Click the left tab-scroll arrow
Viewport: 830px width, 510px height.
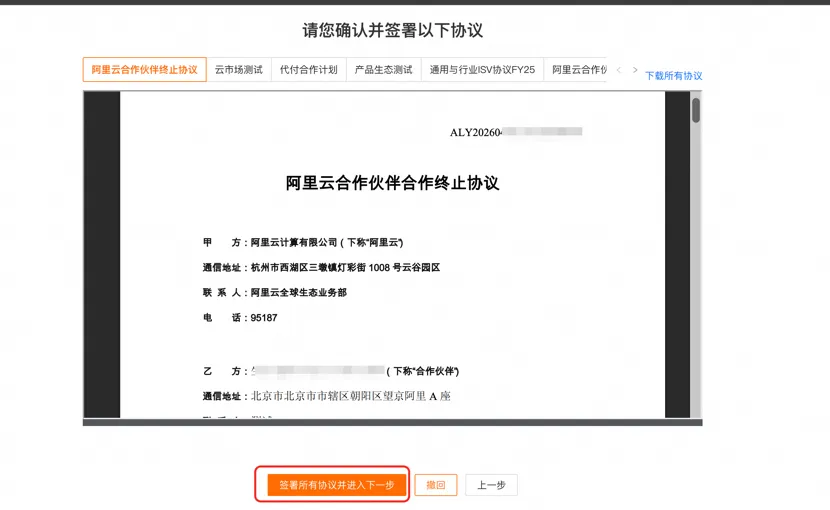tap(618, 70)
